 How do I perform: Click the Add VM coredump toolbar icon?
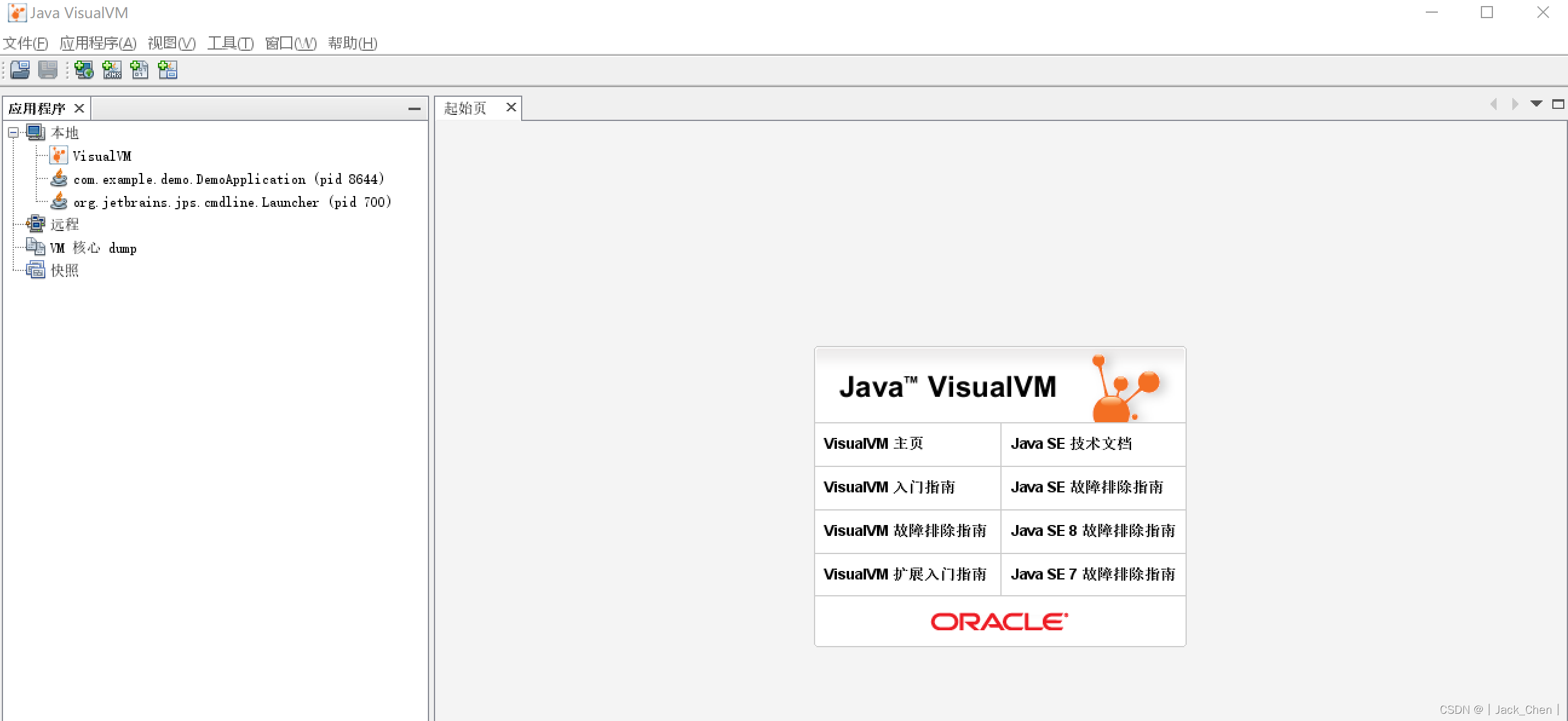coord(139,70)
